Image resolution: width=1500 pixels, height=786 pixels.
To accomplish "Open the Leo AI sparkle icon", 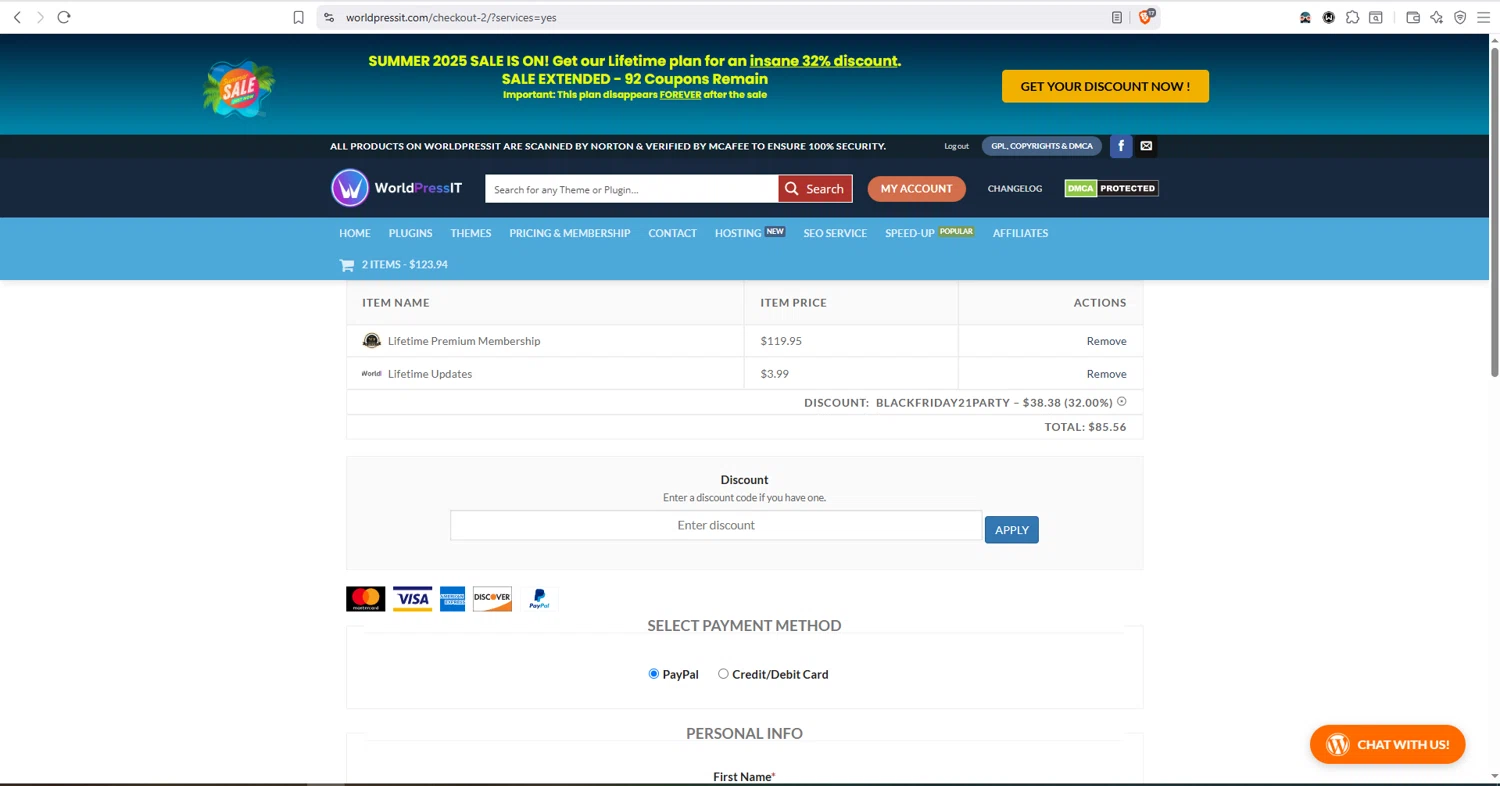I will click(1437, 17).
